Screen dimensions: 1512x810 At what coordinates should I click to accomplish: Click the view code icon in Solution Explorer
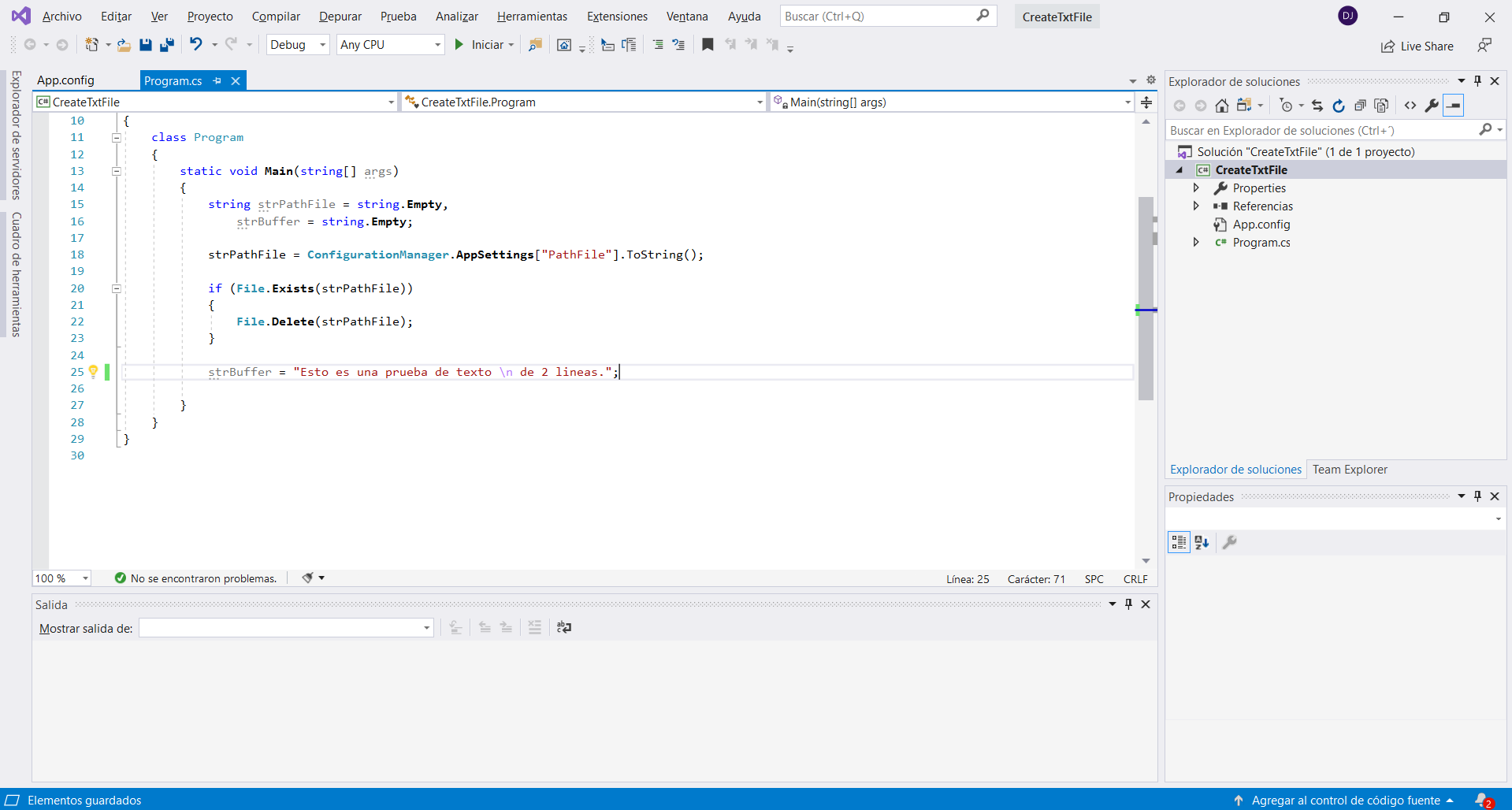pyautogui.click(x=1410, y=106)
